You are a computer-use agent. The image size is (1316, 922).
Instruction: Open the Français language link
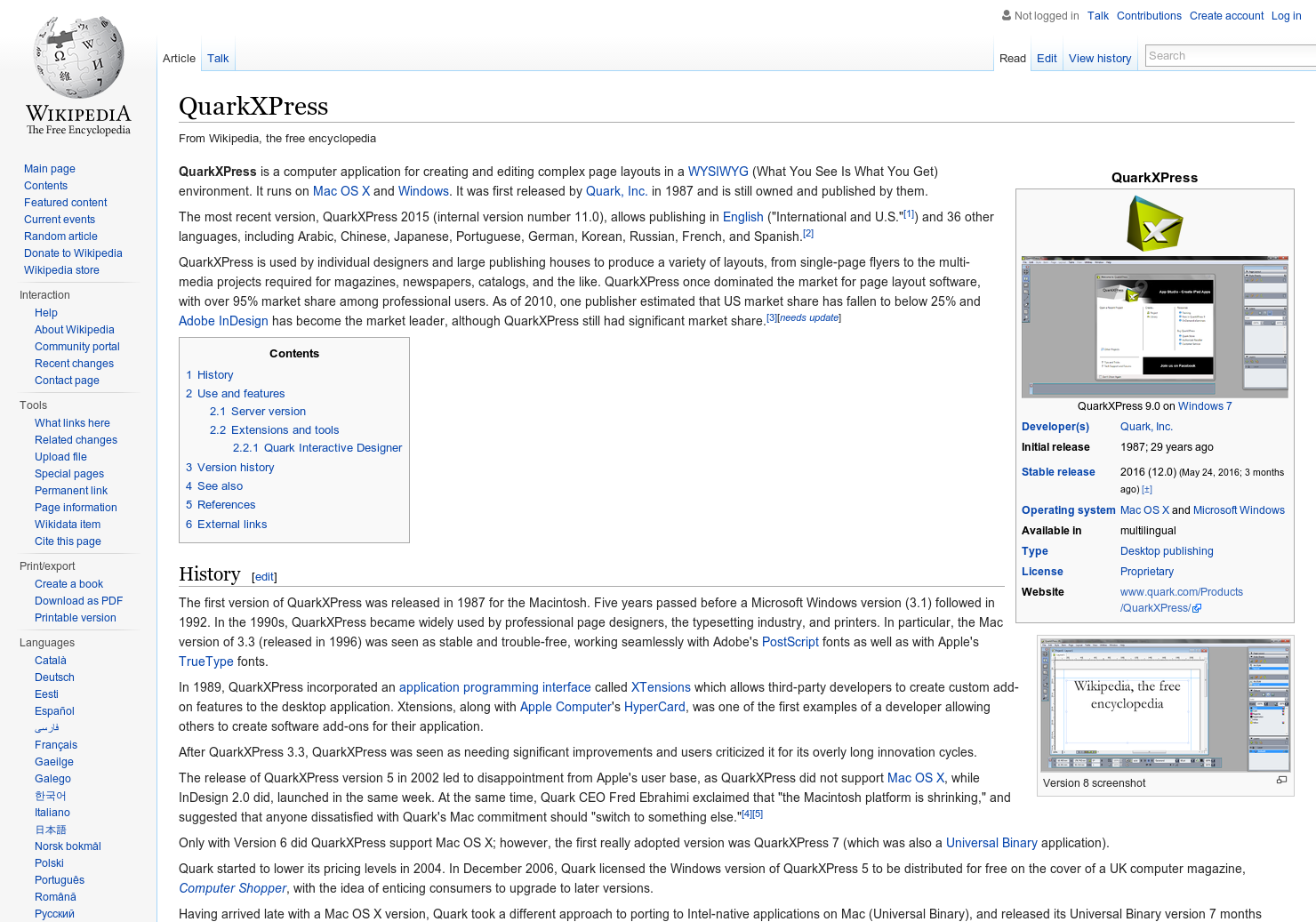point(55,744)
